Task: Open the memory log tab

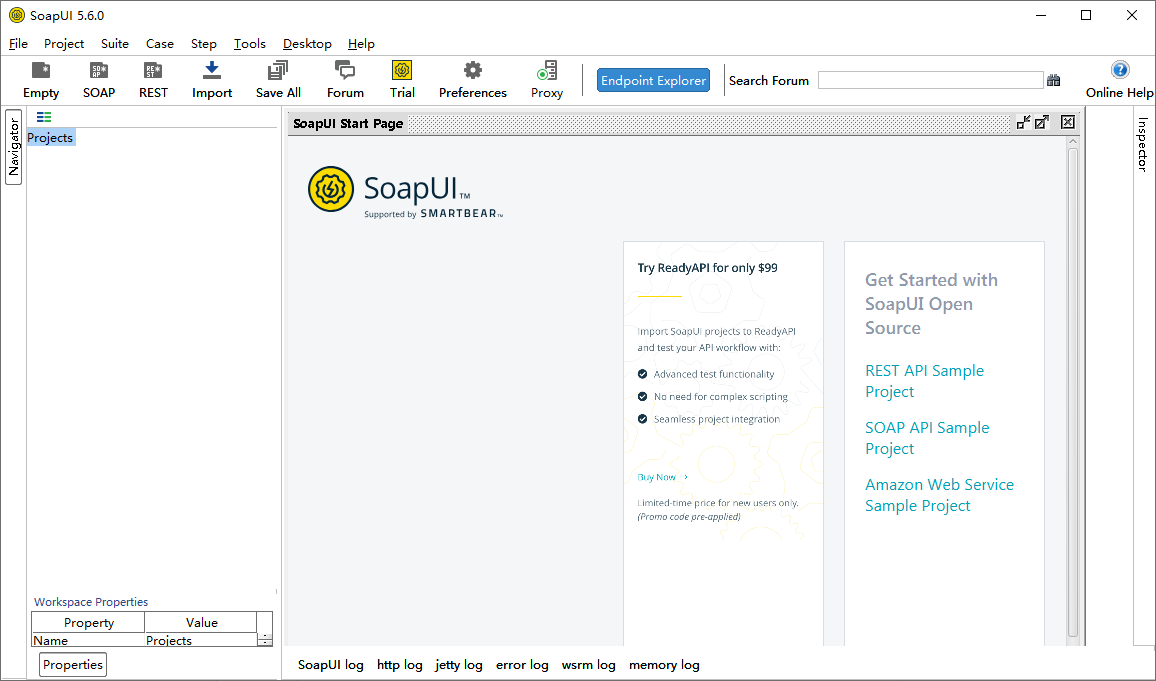Action: coord(664,665)
